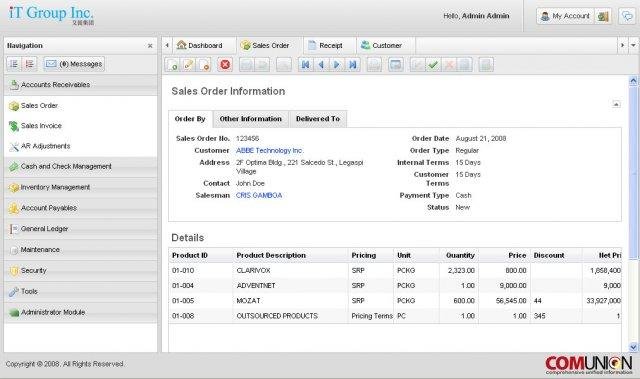Expand Cash and Check Management section
The width and height of the screenshot is (640, 379).
[x=80, y=166]
